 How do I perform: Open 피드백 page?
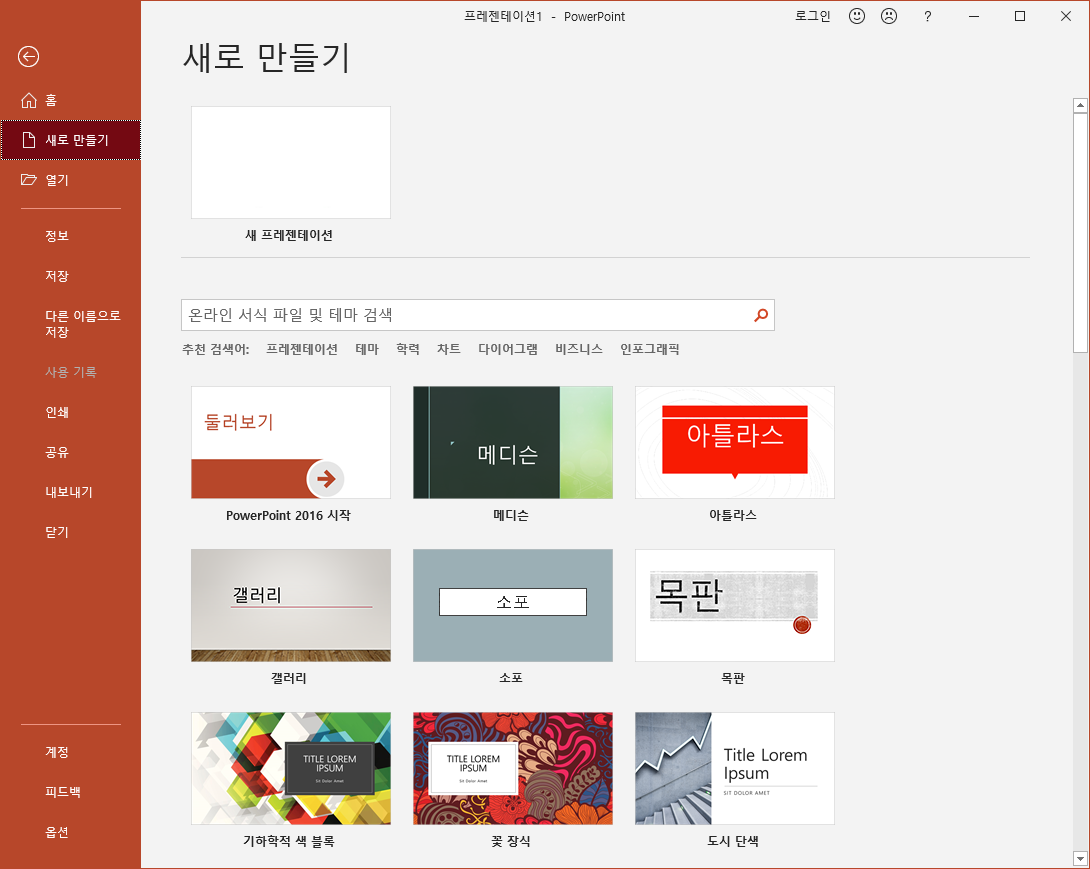tap(63, 792)
